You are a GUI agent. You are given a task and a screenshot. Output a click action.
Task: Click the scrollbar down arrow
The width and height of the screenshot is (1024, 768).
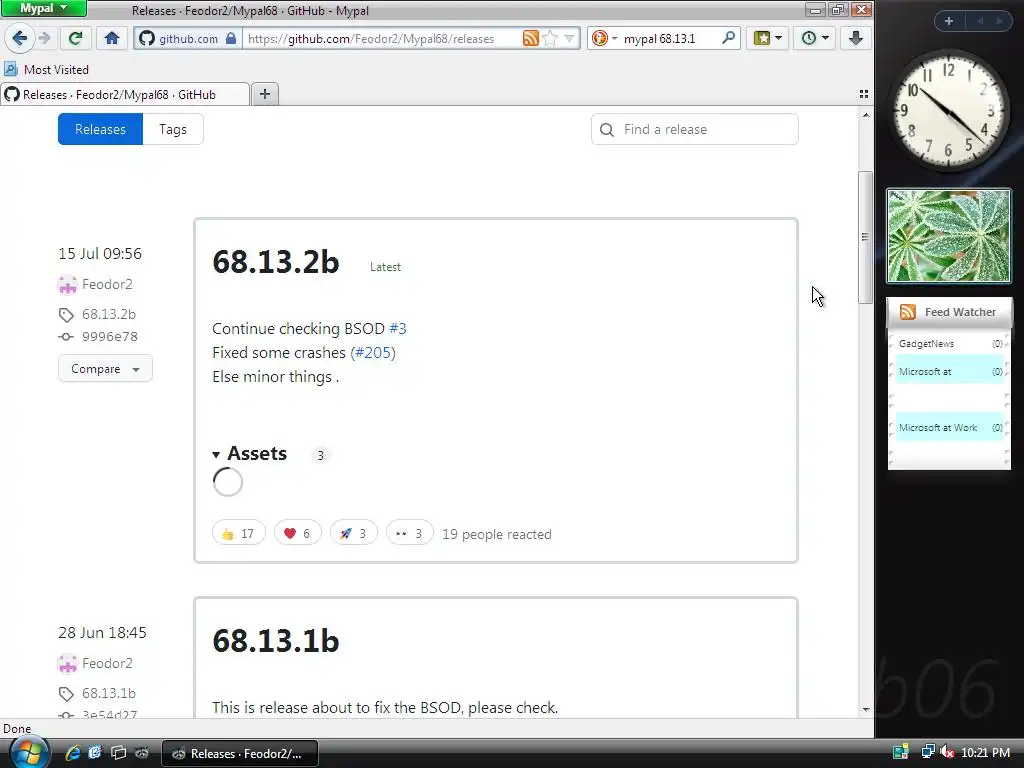point(866,709)
